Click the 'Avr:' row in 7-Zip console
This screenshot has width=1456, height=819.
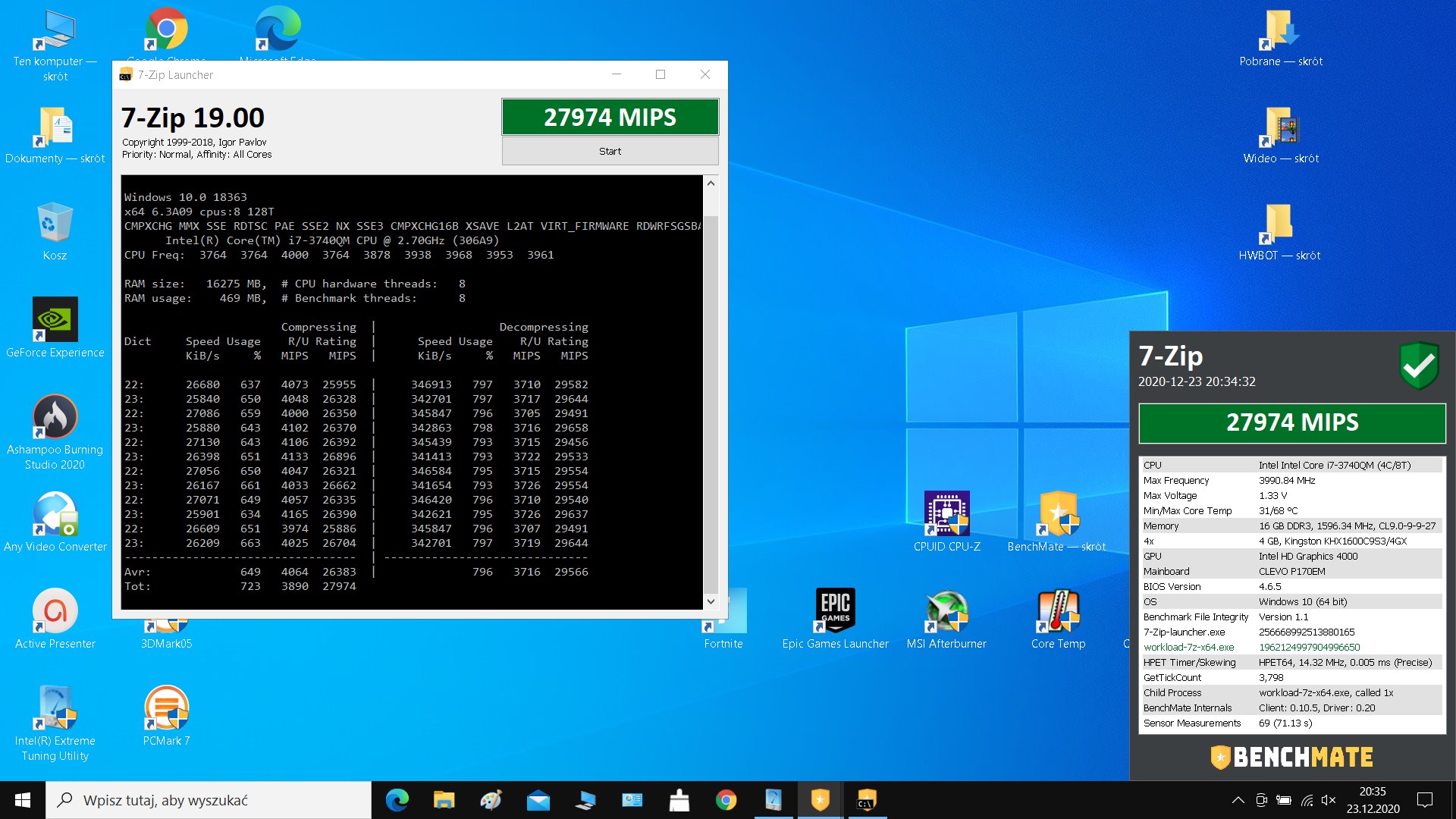tap(356, 572)
